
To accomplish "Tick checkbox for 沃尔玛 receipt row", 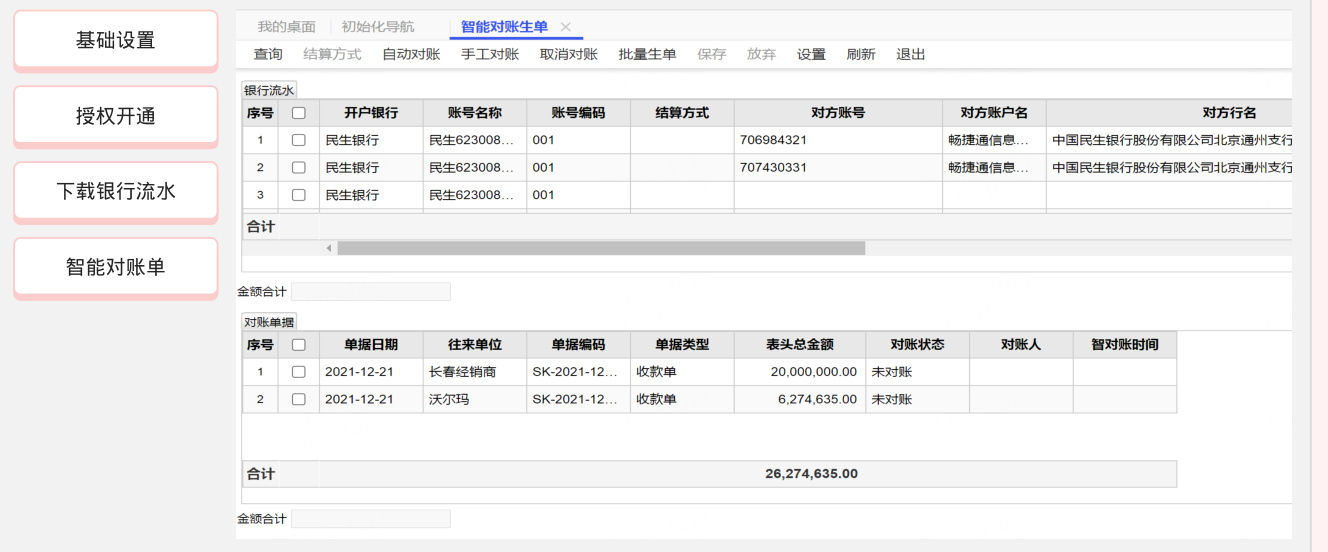I will 298,399.
